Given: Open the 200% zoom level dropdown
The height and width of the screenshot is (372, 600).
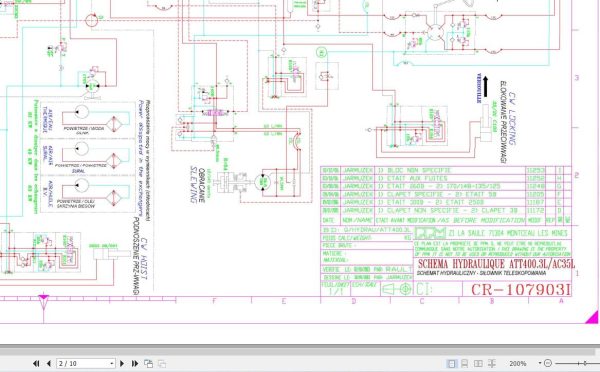Looking at the screenshot, I should click(540, 363).
